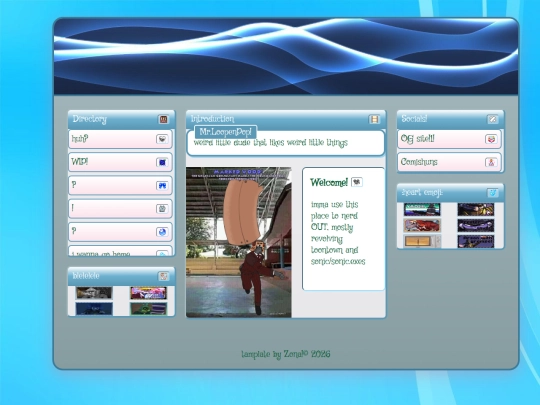Screen dimensions: 540x405
Task: Open the orange tan heart emoji button
Action: (x=422, y=241)
